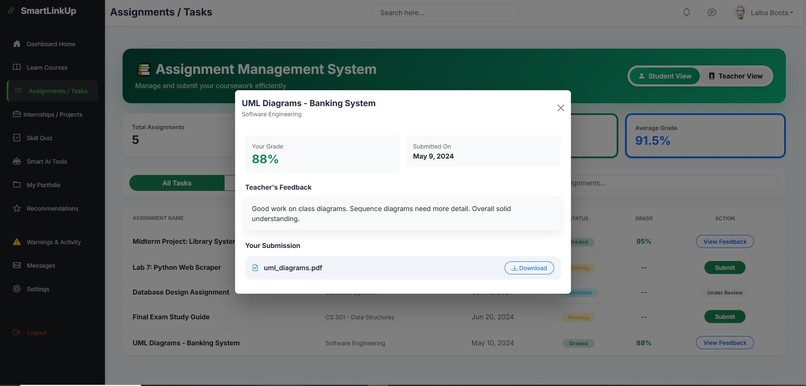Click the Assignments / Tasks list icon
This screenshot has height=386, width=806.
pyautogui.click(x=19, y=91)
